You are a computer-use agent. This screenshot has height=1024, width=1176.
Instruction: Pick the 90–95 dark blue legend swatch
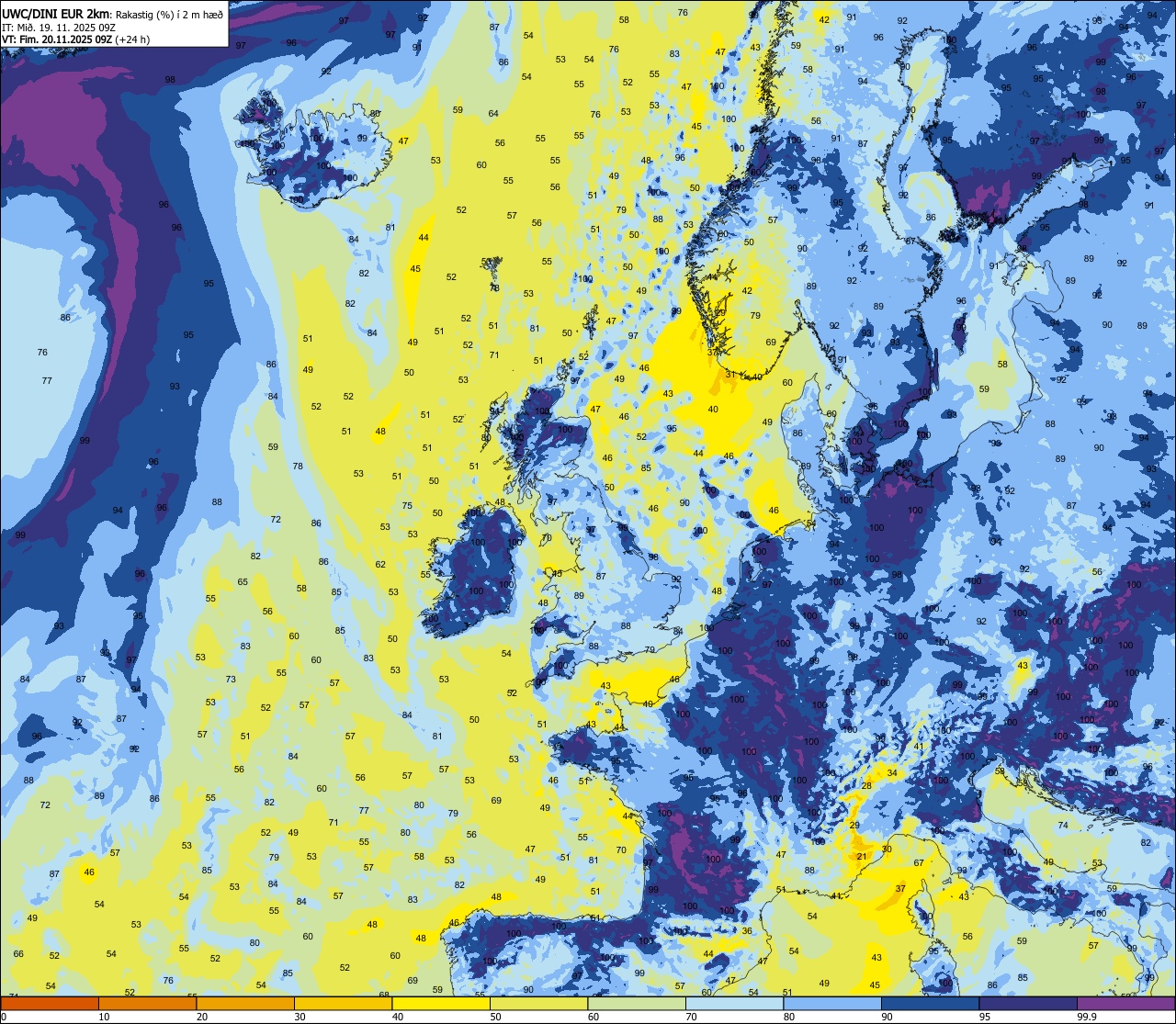[931, 1003]
